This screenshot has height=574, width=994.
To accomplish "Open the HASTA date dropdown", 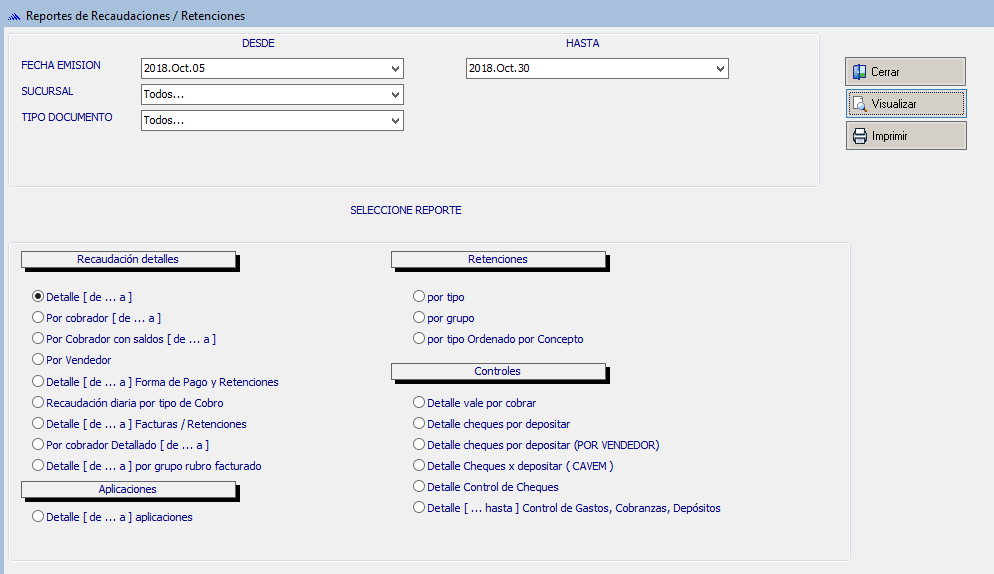I will tap(720, 69).
